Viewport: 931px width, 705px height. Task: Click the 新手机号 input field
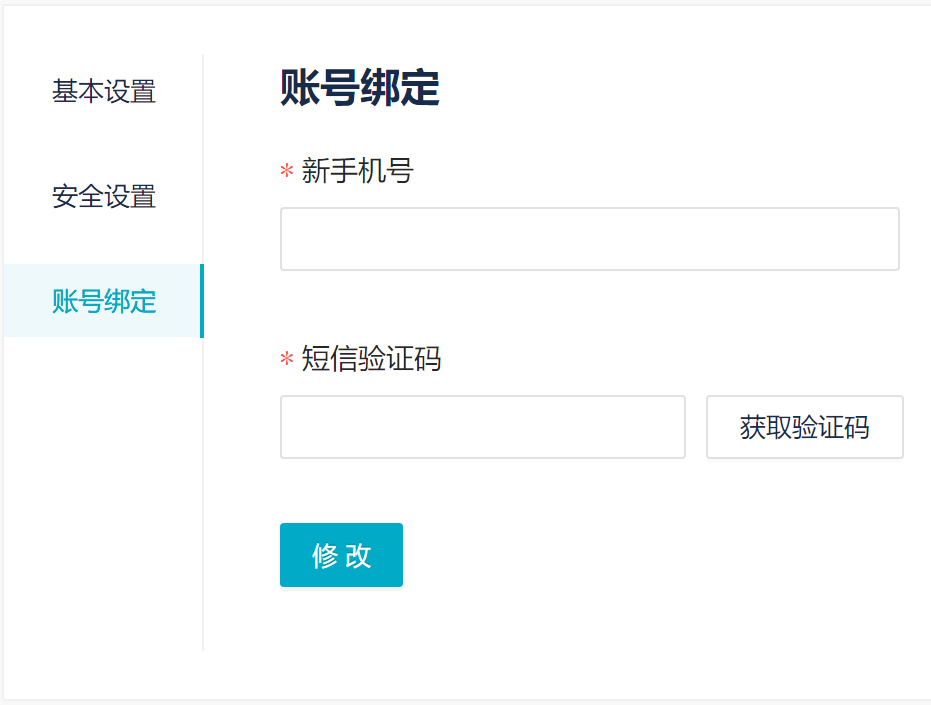589,239
